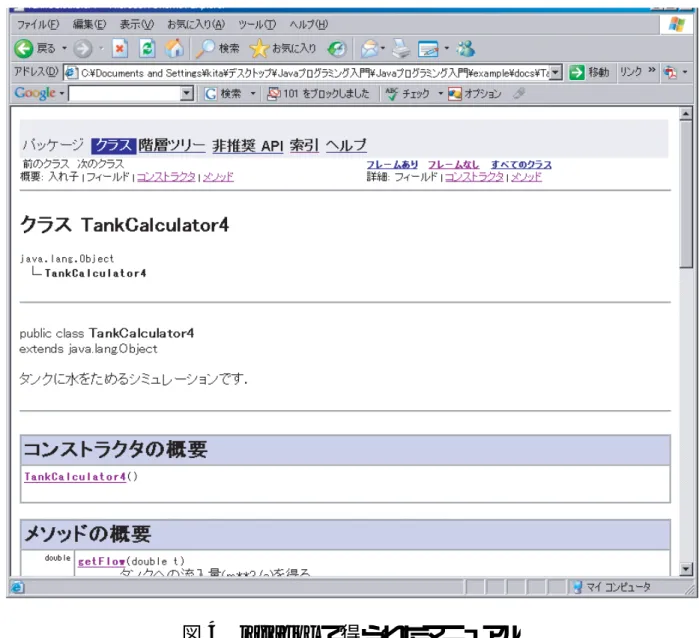
Task: Click the address bar path field
Action: point(312,73)
